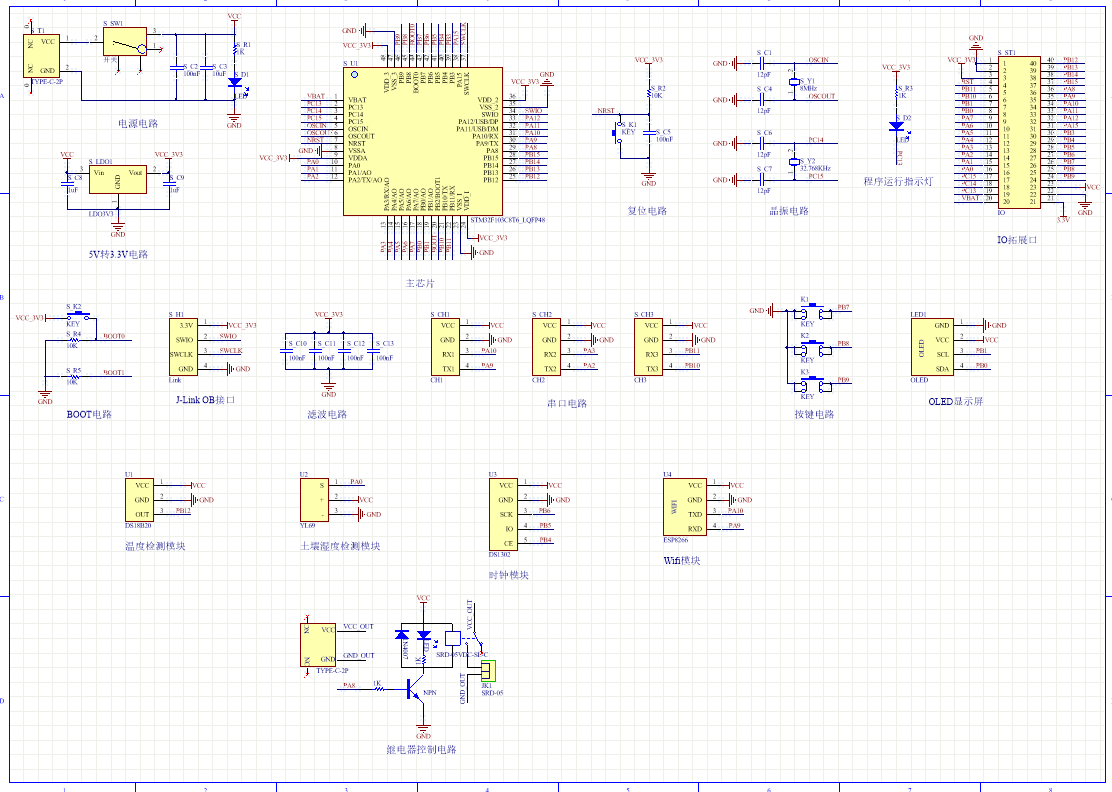Click the BOOT0 net label
Image resolution: width=1112 pixels, height=792 pixels.
point(114,336)
